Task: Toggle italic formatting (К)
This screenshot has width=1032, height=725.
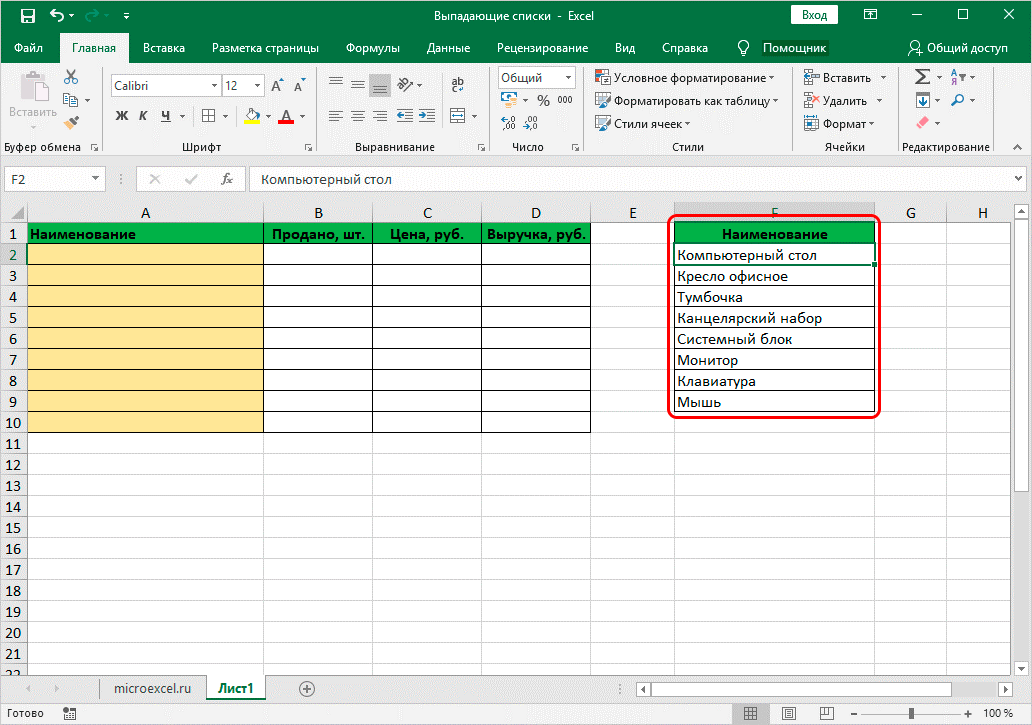Action: (x=144, y=116)
